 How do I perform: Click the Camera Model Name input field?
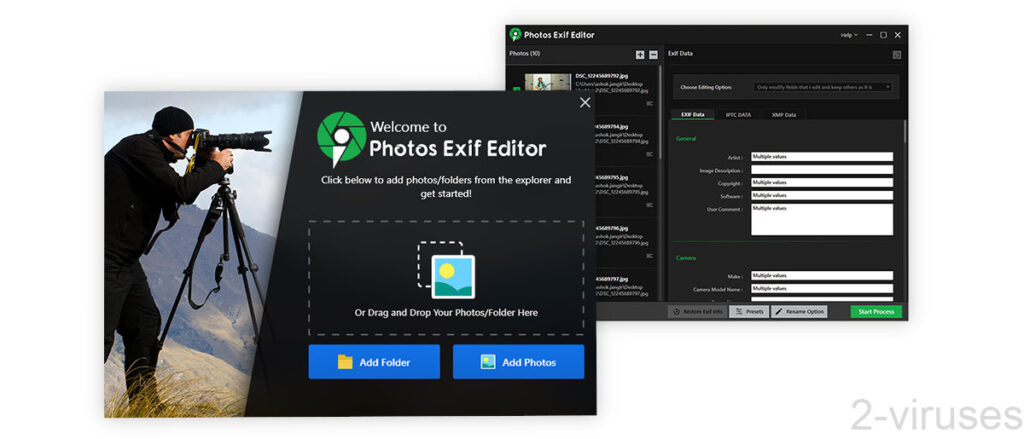[822, 288]
